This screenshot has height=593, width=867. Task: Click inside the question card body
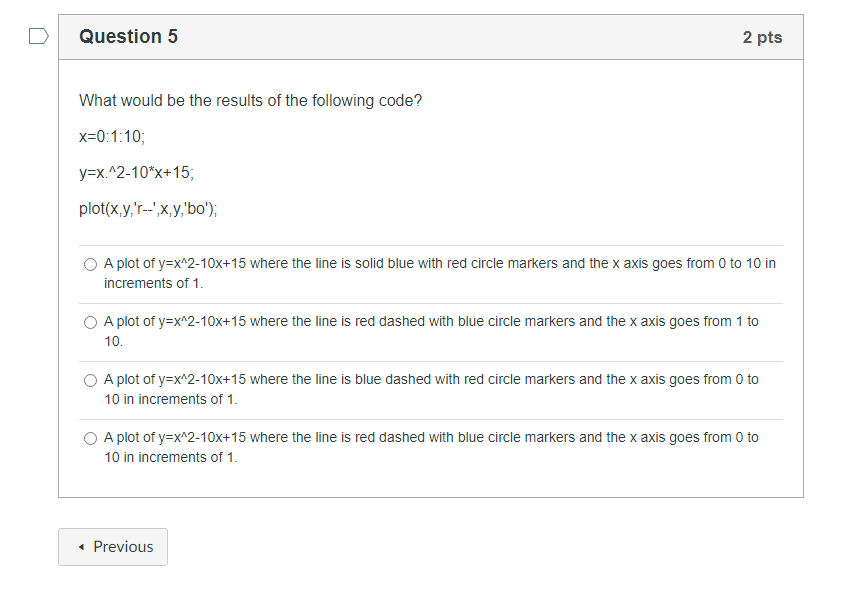click(x=430, y=230)
